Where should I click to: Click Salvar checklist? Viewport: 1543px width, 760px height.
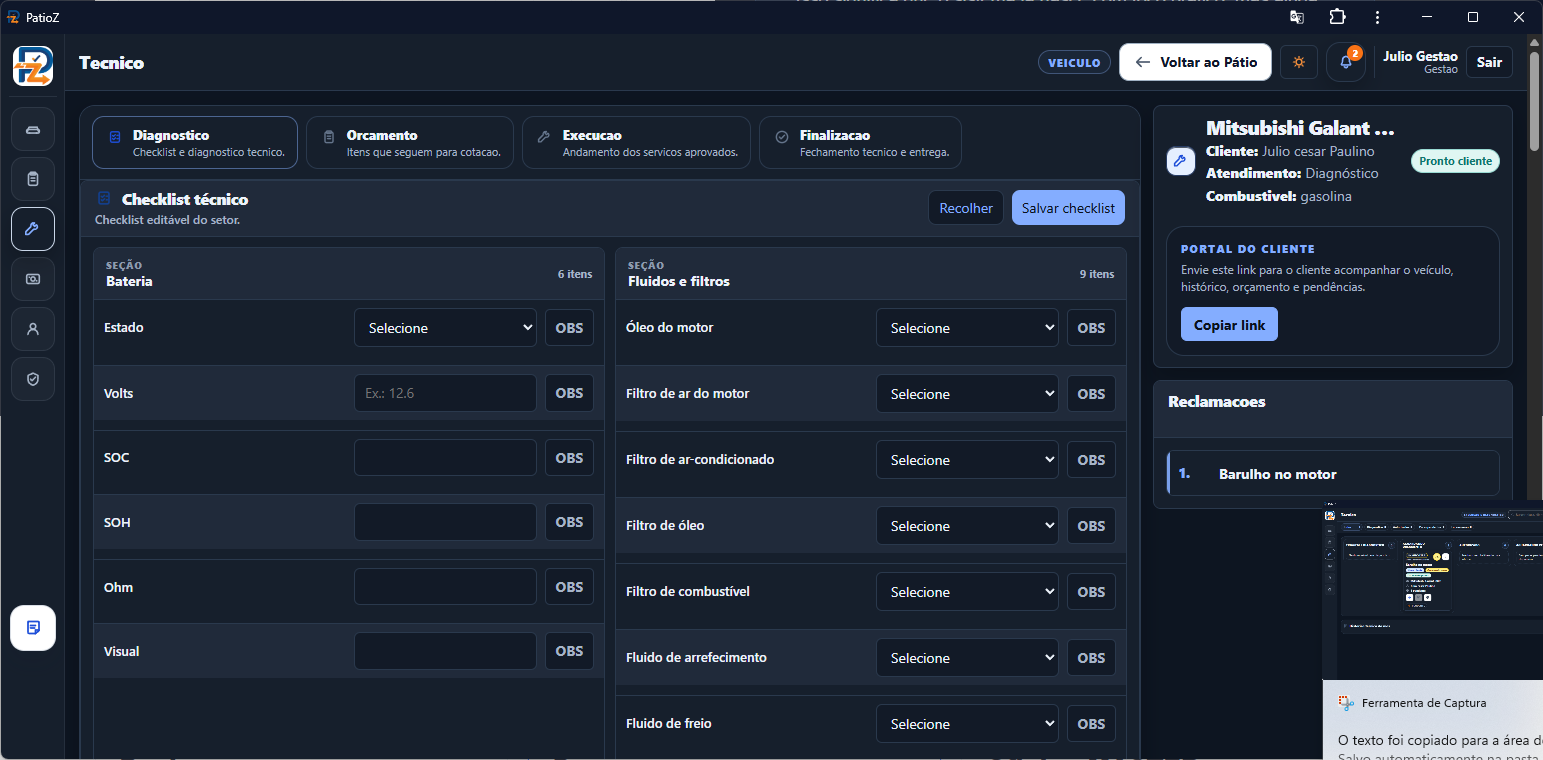point(1068,208)
